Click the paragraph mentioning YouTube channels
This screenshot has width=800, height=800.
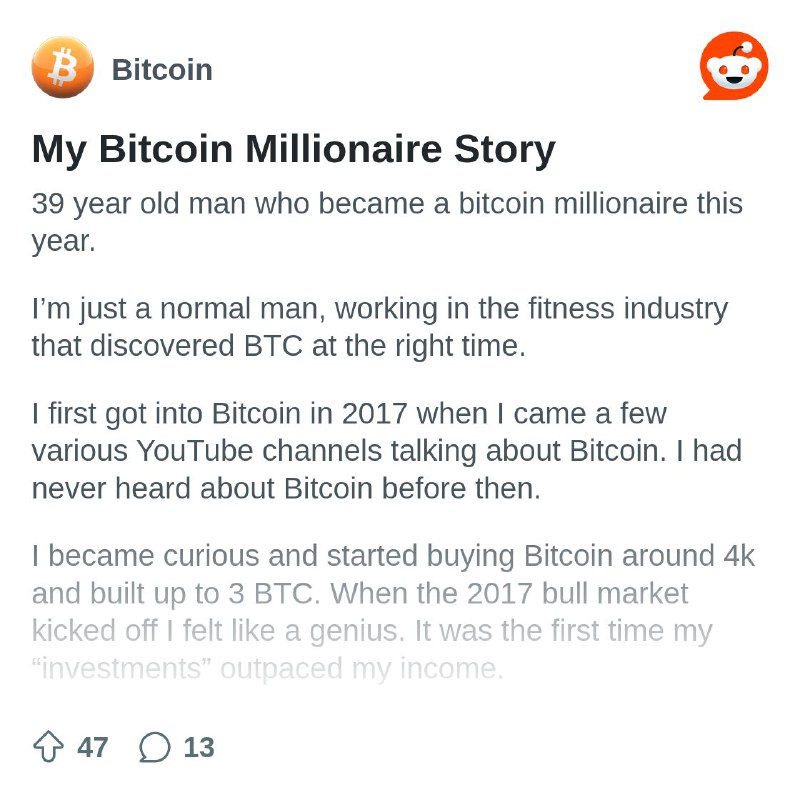coord(387,451)
